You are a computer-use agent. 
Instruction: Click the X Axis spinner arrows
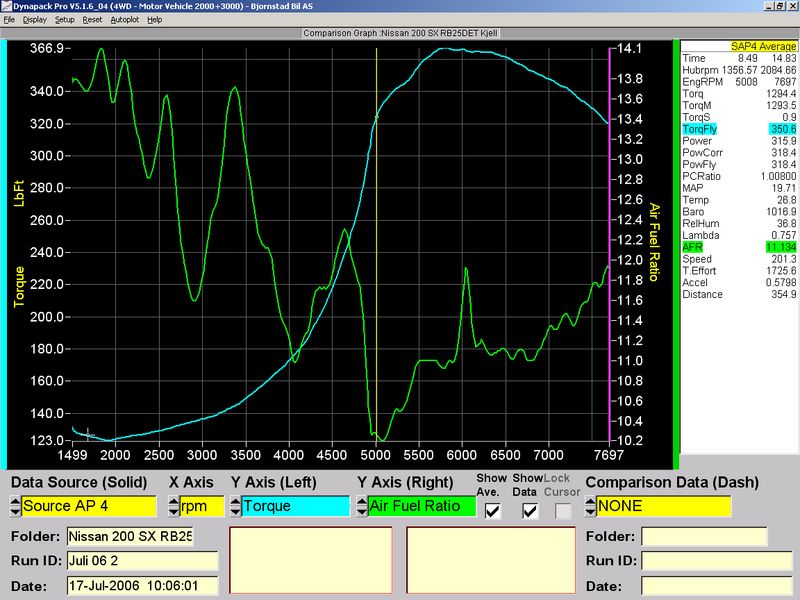[x=174, y=506]
